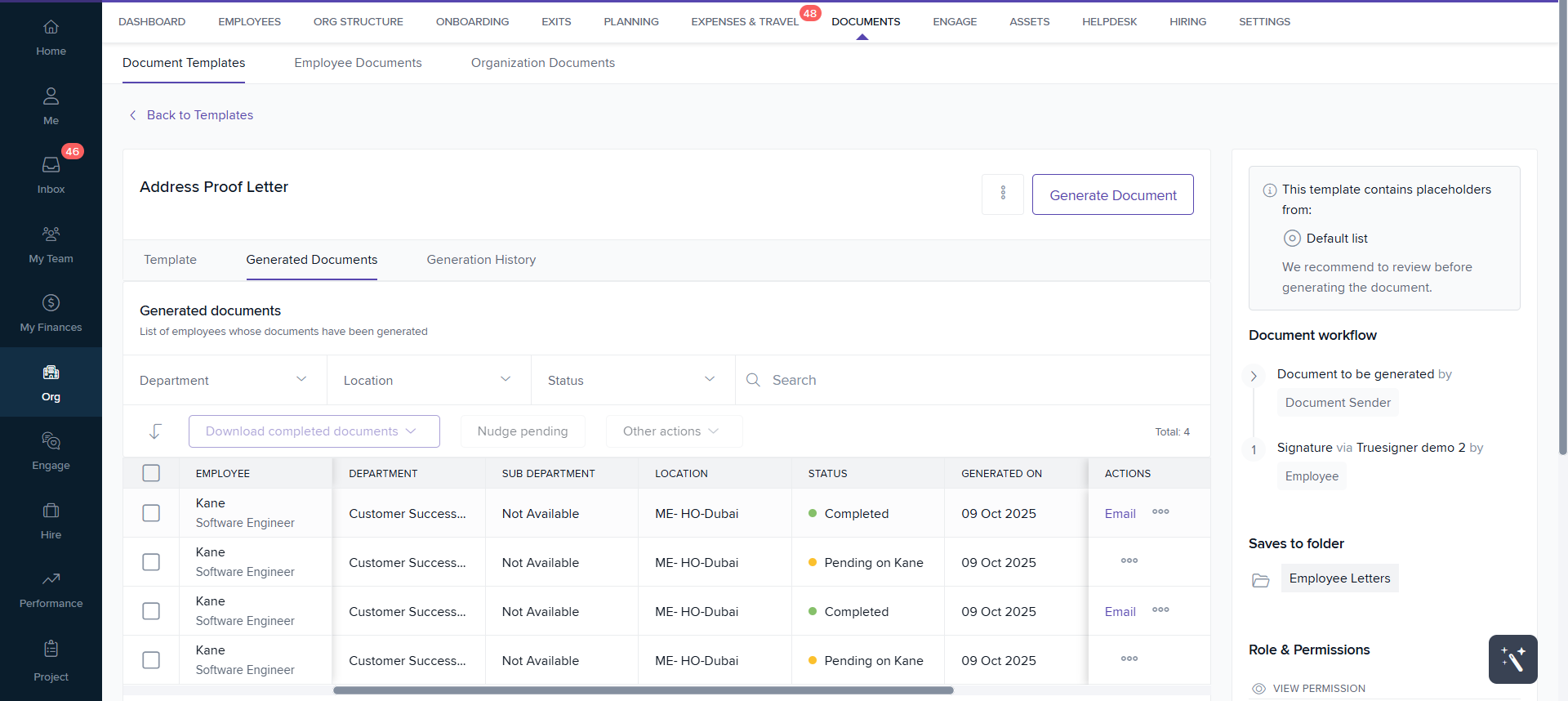
Task: Switch to the Template tab
Action: tap(170, 260)
